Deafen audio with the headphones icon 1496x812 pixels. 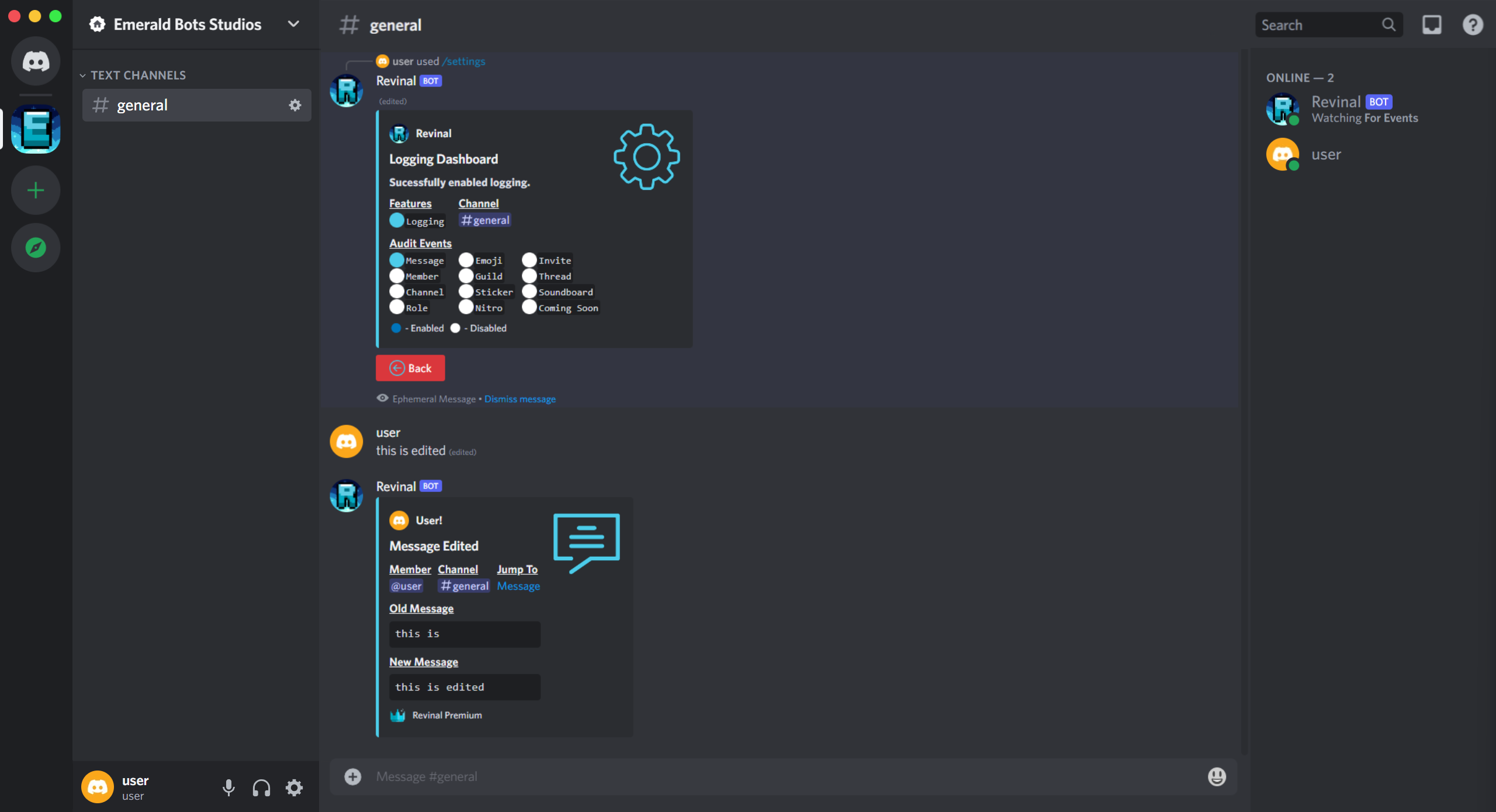(x=261, y=787)
